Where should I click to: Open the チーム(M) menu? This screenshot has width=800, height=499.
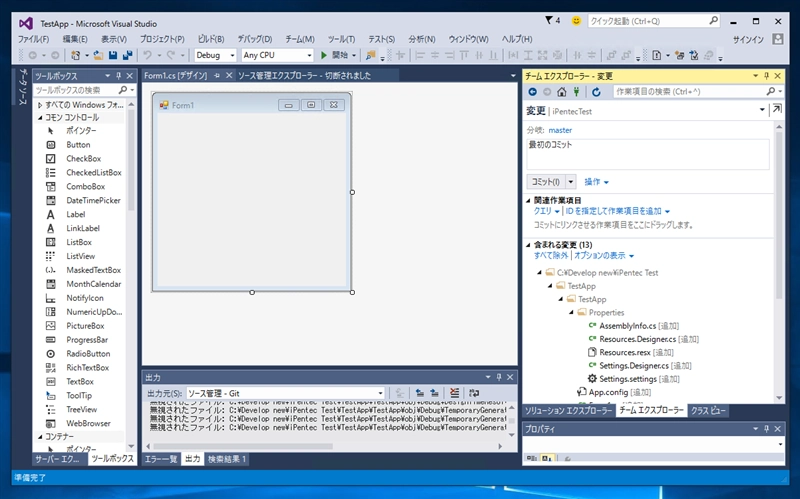(300, 39)
